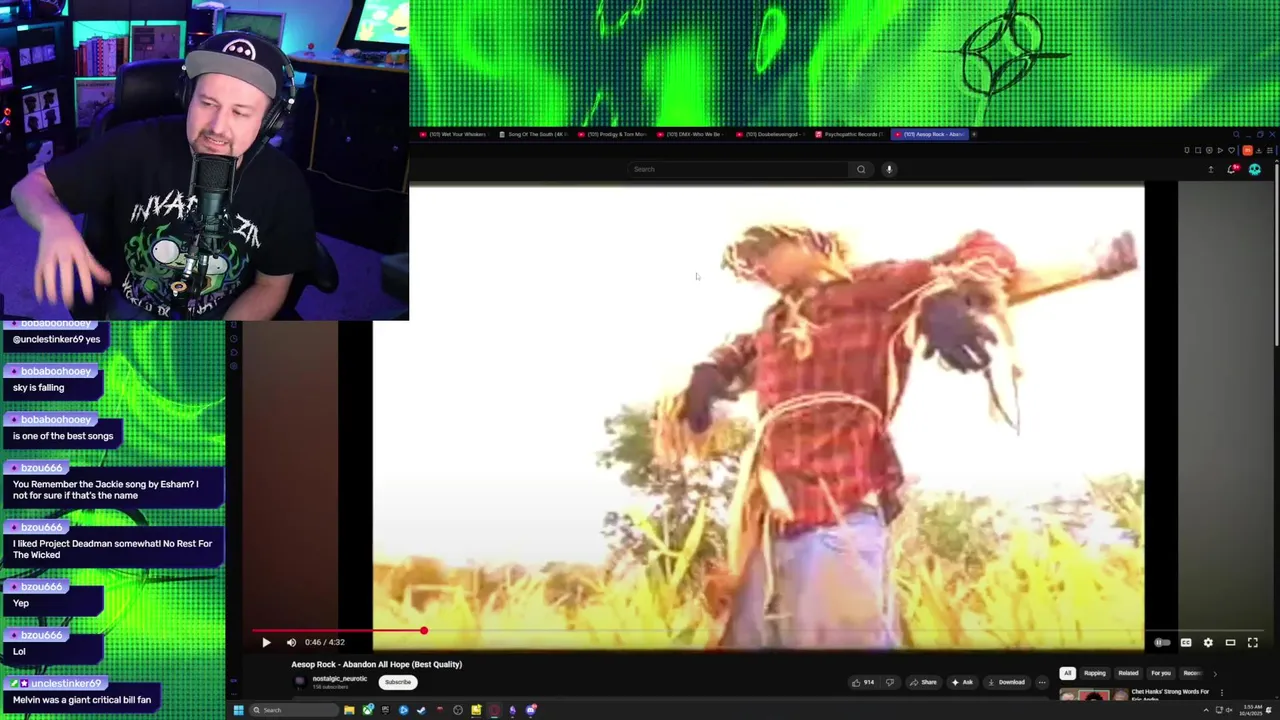Image resolution: width=1280 pixels, height=720 pixels.
Task: Open the nostalgic_neurotic channel avatar
Action: [x=300, y=682]
